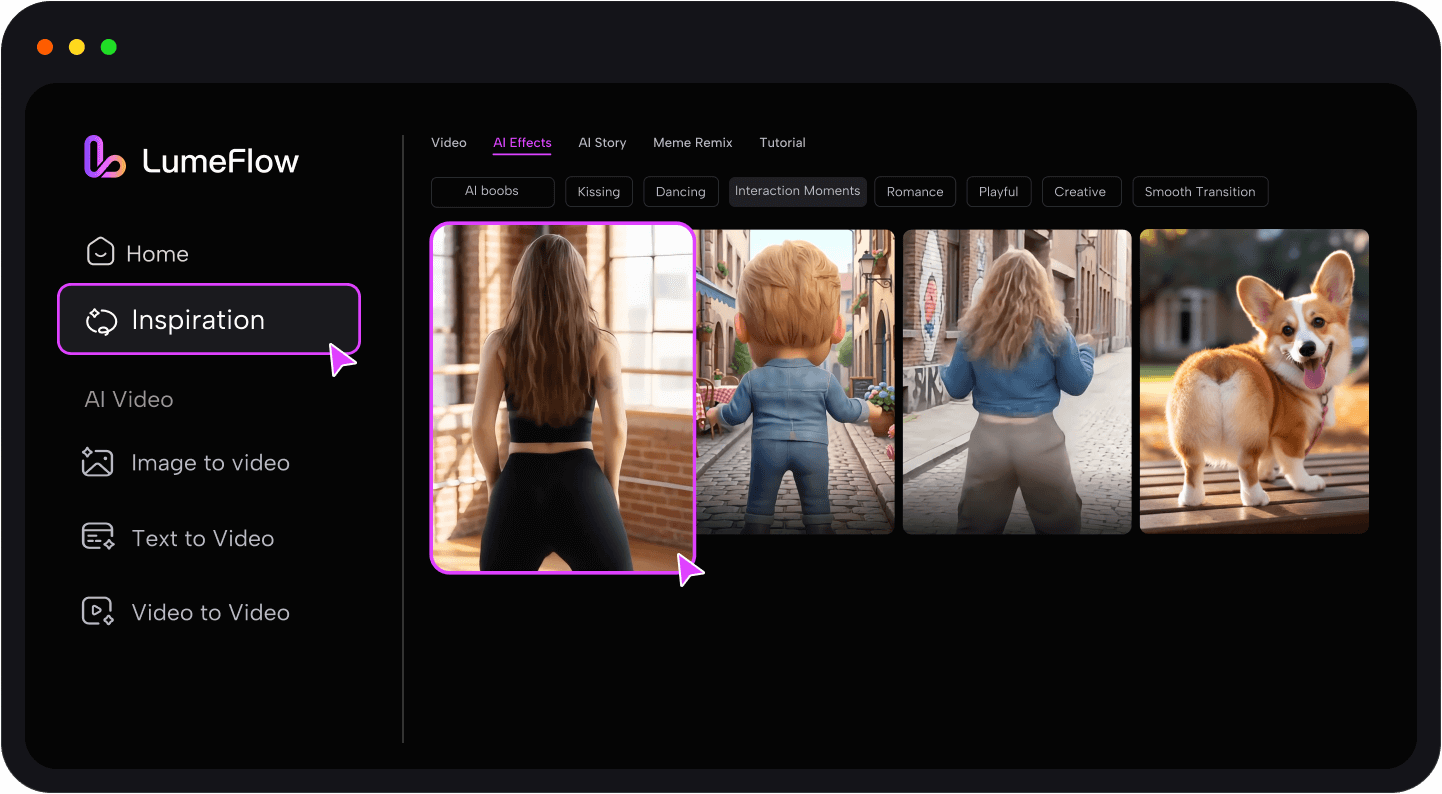Image resolution: width=1442 pixels, height=794 pixels.
Task: Select the Smooth Transition filter
Action: pyautogui.click(x=1199, y=192)
